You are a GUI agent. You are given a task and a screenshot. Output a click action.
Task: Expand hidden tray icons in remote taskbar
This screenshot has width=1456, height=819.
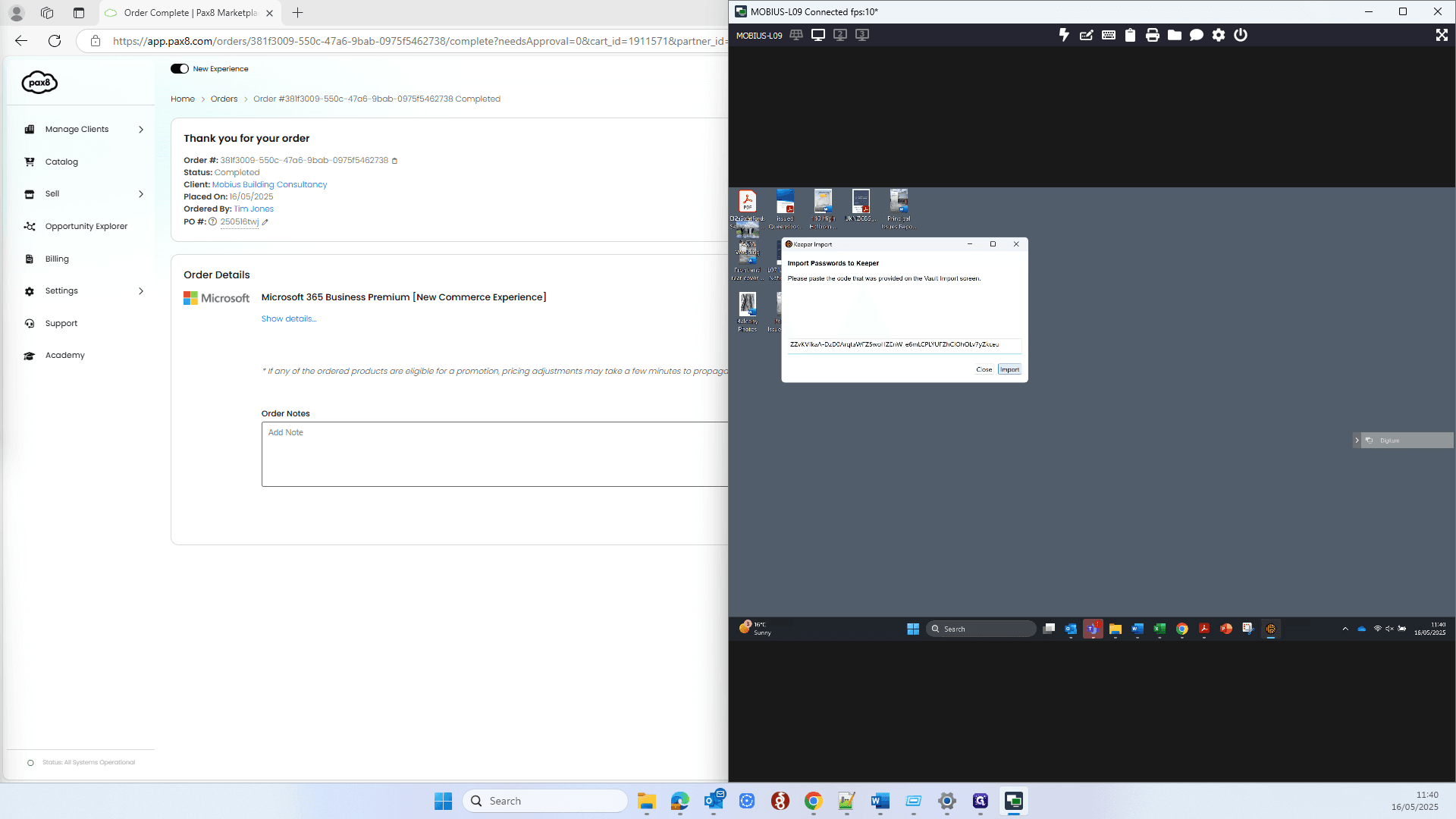(x=1345, y=629)
